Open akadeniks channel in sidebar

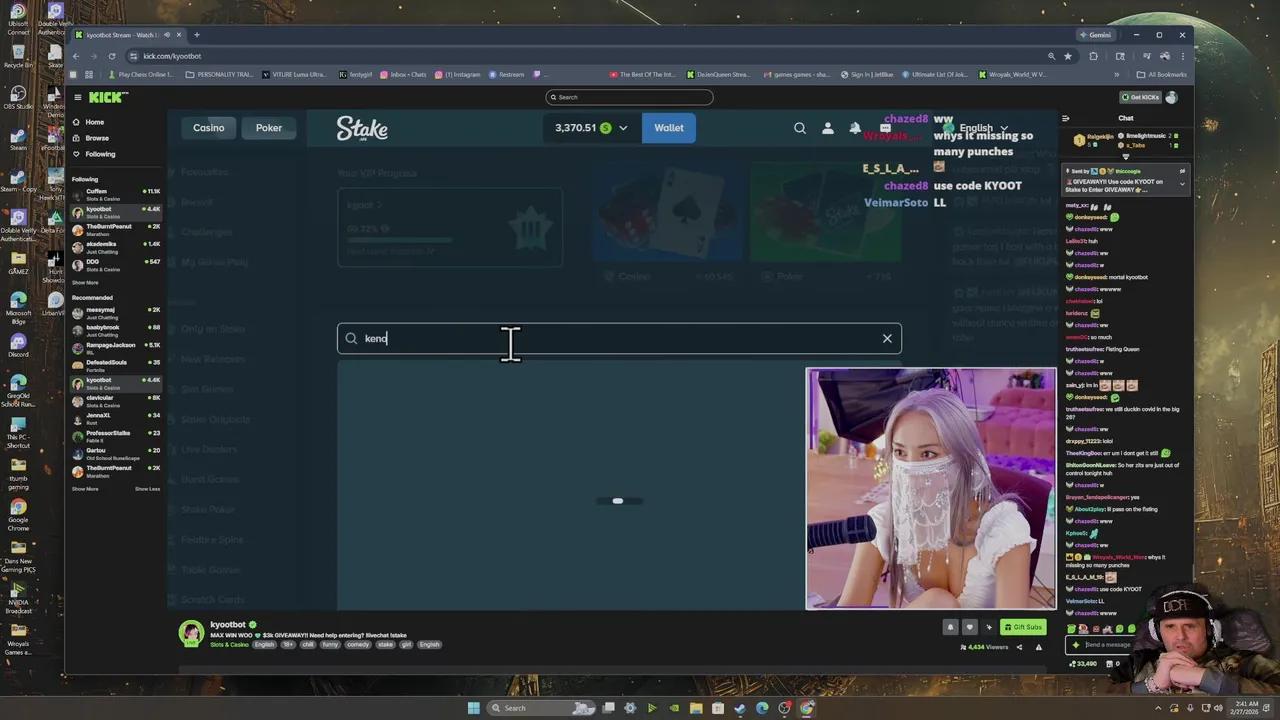(116, 247)
